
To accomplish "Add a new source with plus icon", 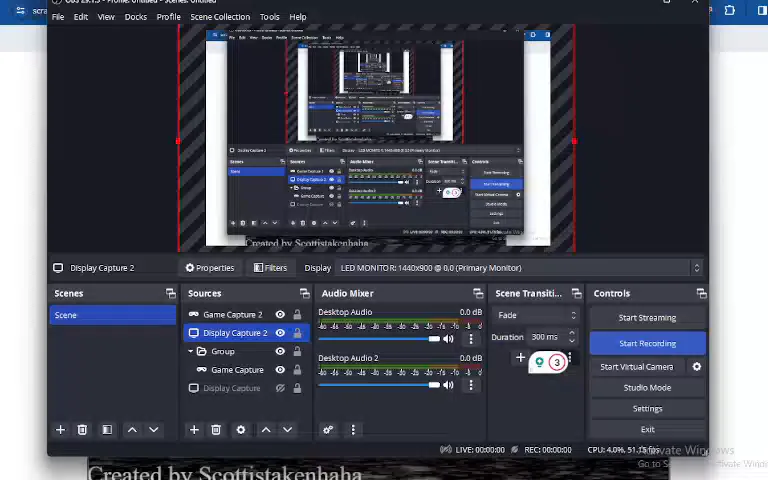I will coord(194,430).
